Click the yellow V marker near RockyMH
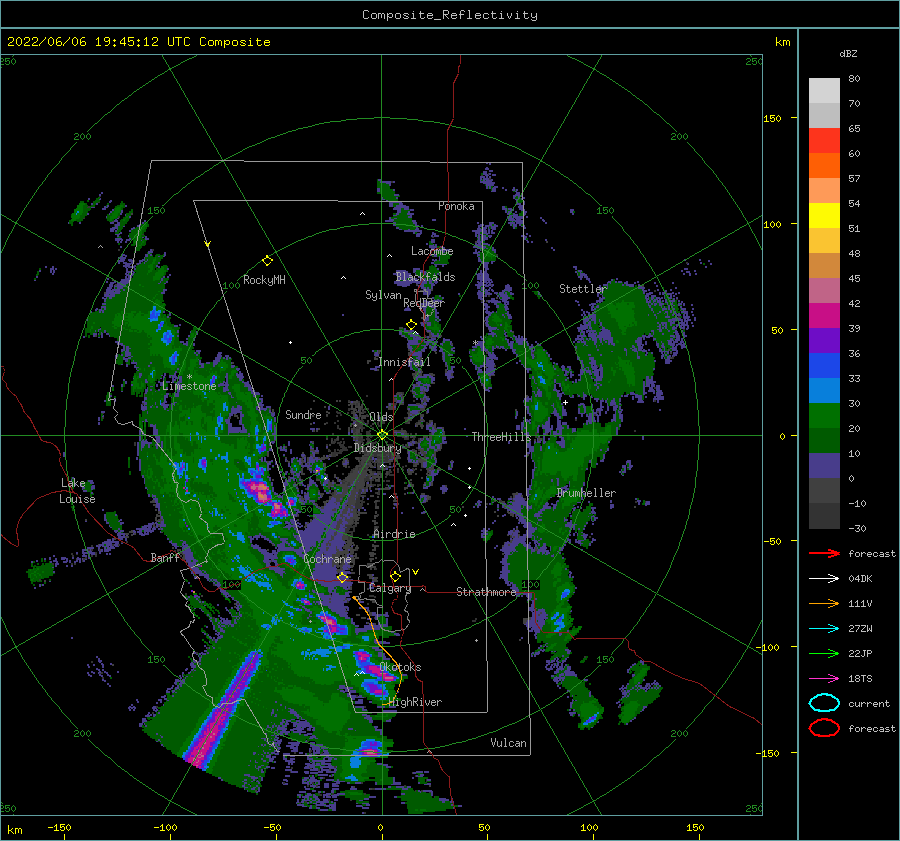Image resolution: width=900 pixels, height=841 pixels. tap(208, 244)
